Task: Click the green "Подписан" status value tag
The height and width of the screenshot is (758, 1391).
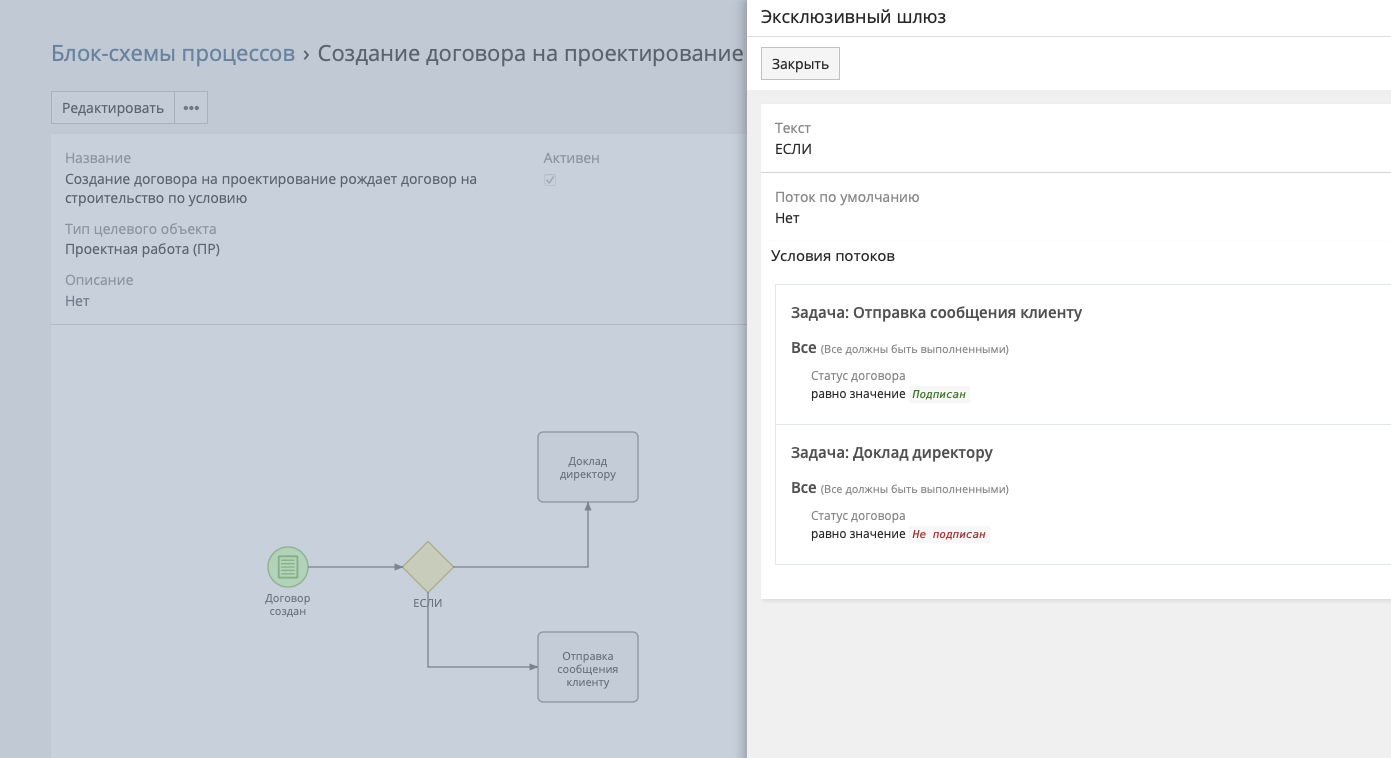Action: coord(939,394)
